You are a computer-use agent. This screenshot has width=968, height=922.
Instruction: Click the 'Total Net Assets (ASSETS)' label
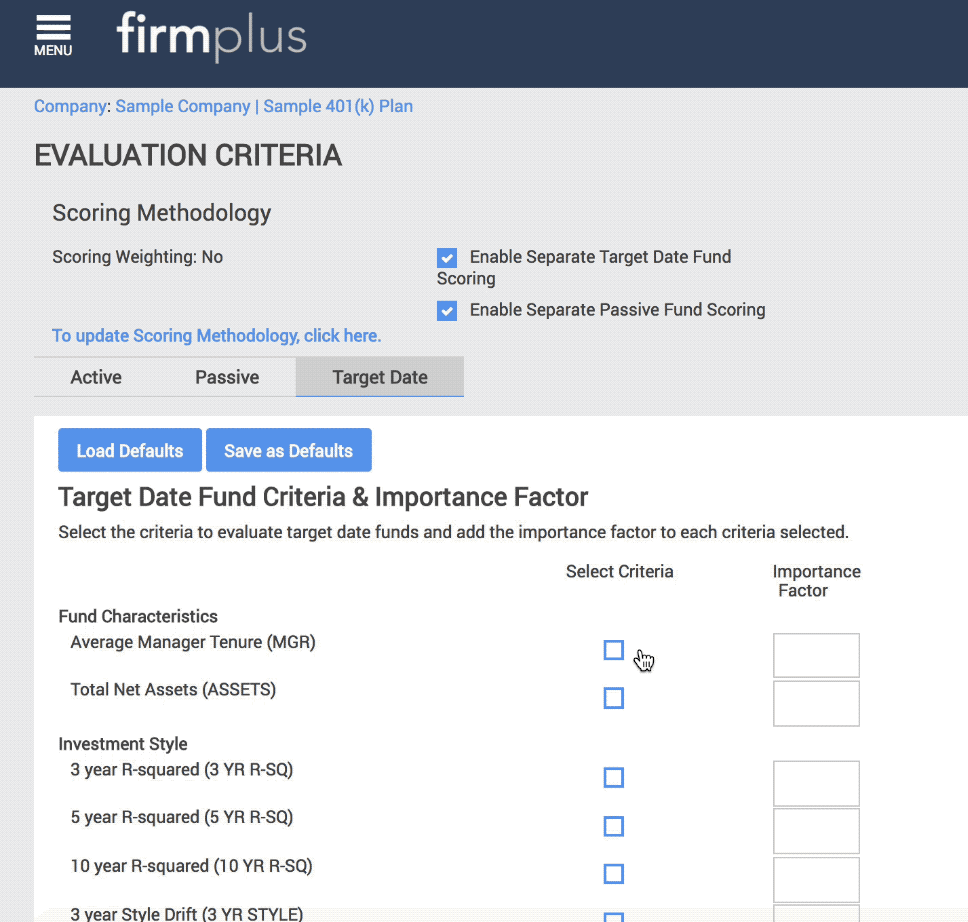[x=173, y=690]
